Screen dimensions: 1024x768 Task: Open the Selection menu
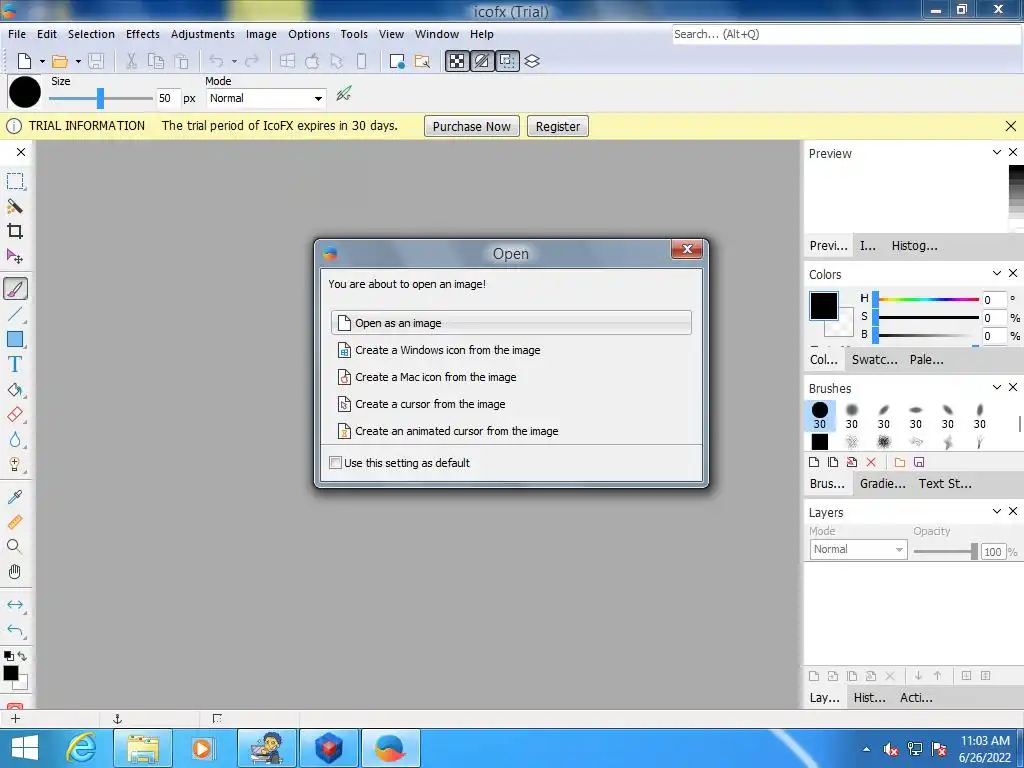(x=91, y=34)
